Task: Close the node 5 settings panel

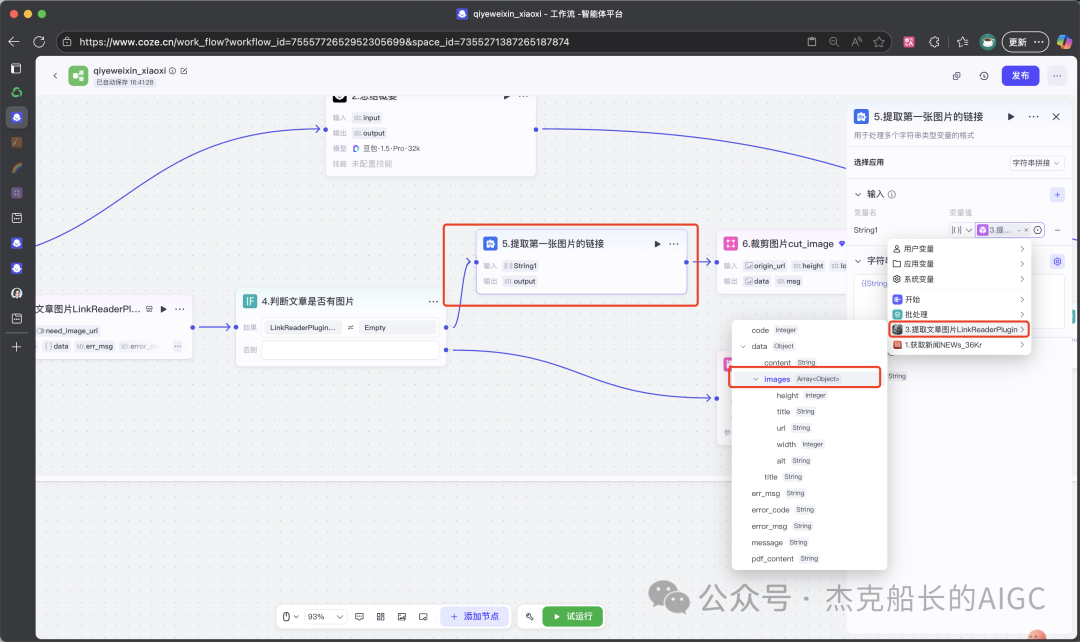Action: pos(1056,116)
